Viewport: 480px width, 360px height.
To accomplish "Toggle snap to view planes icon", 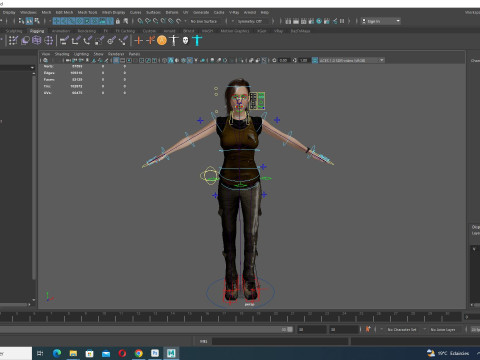I will (x=171, y=21).
